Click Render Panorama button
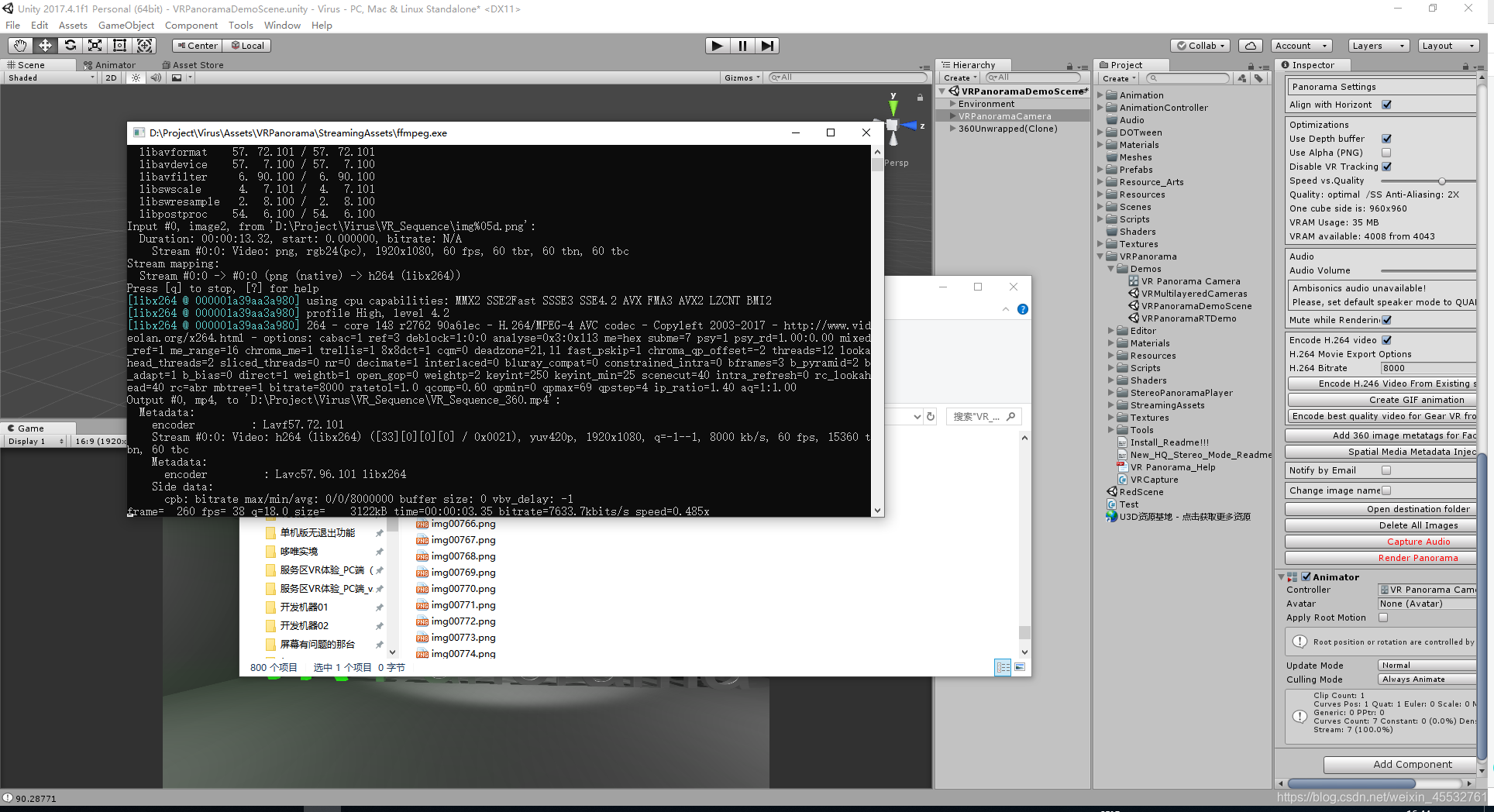Image resolution: width=1494 pixels, height=812 pixels. (x=1381, y=558)
